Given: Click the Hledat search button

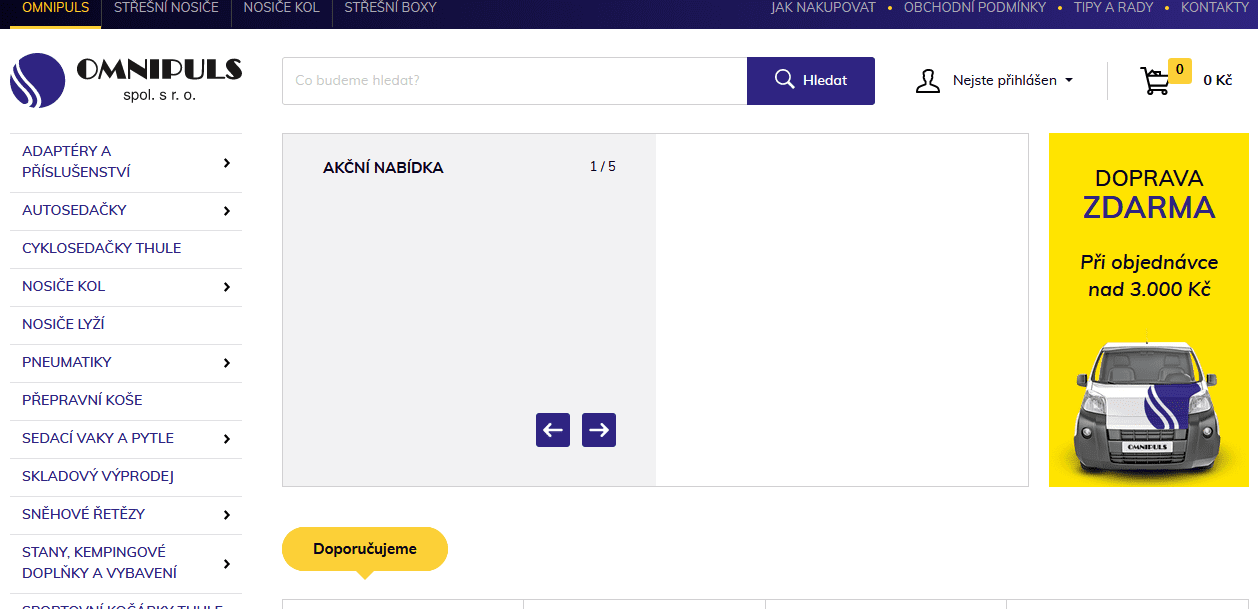Looking at the screenshot, I should point(811,81).
